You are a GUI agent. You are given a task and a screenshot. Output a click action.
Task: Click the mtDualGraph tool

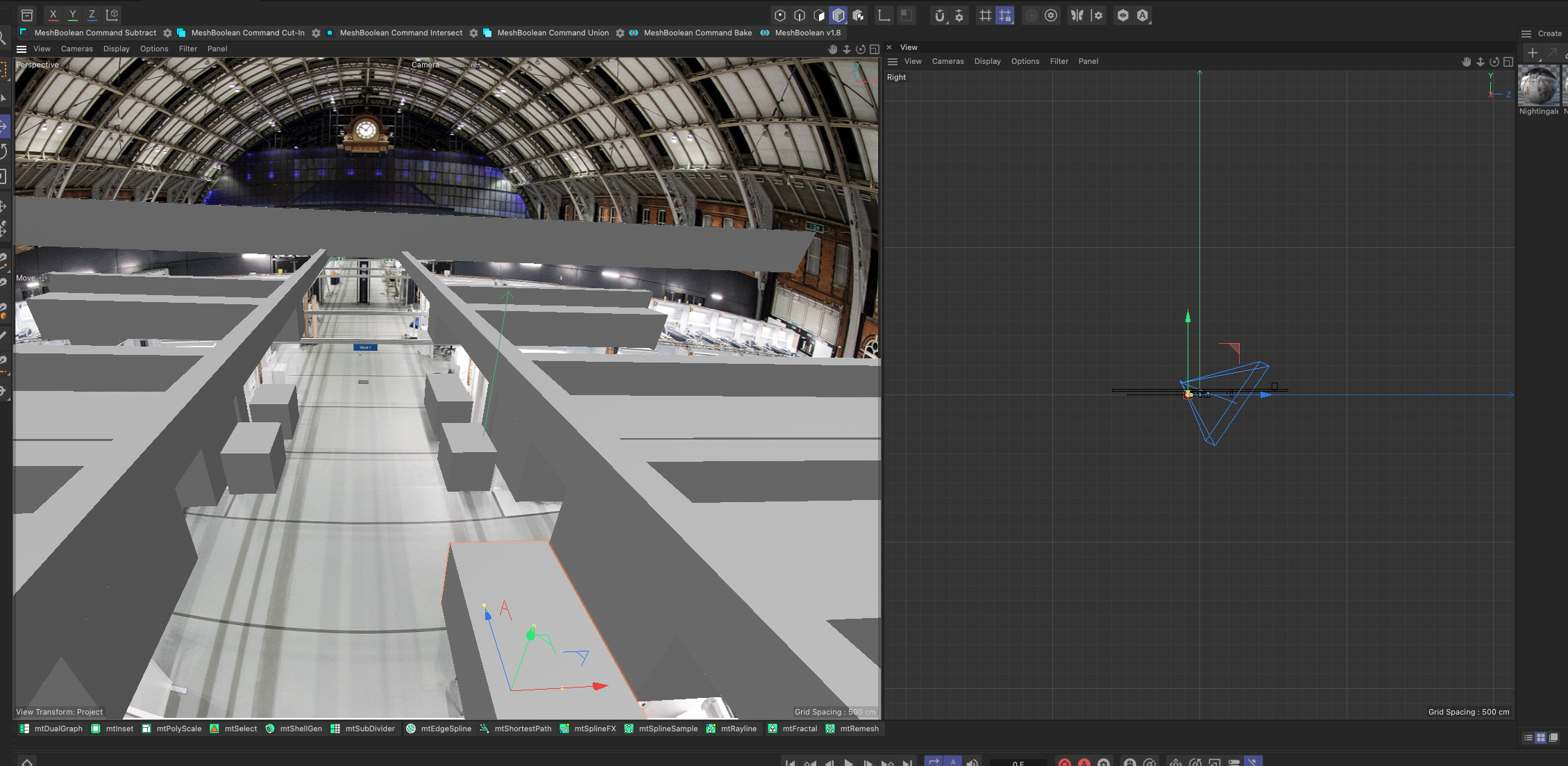coord(51,728)
